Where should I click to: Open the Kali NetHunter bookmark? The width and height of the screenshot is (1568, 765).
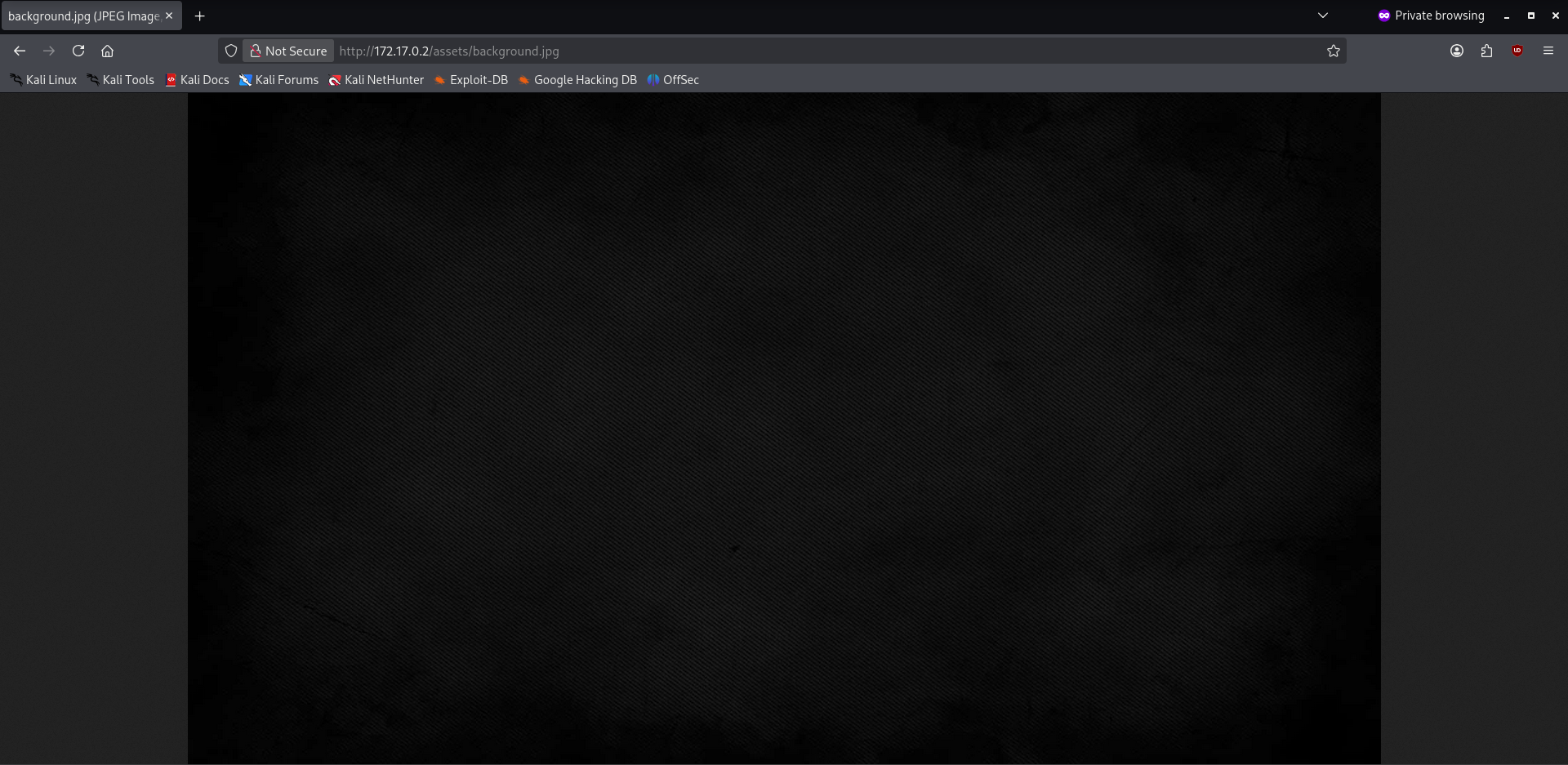coord(376,79)
